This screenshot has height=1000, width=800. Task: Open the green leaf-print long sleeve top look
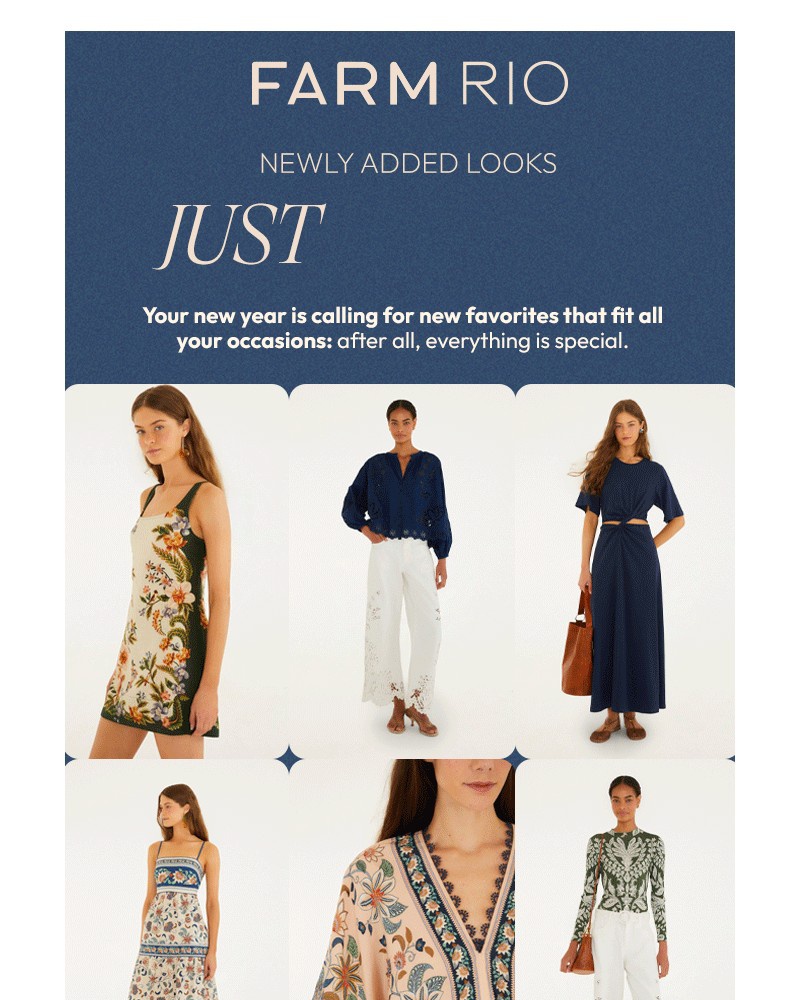pyautogui.click(x=625, y=879)
